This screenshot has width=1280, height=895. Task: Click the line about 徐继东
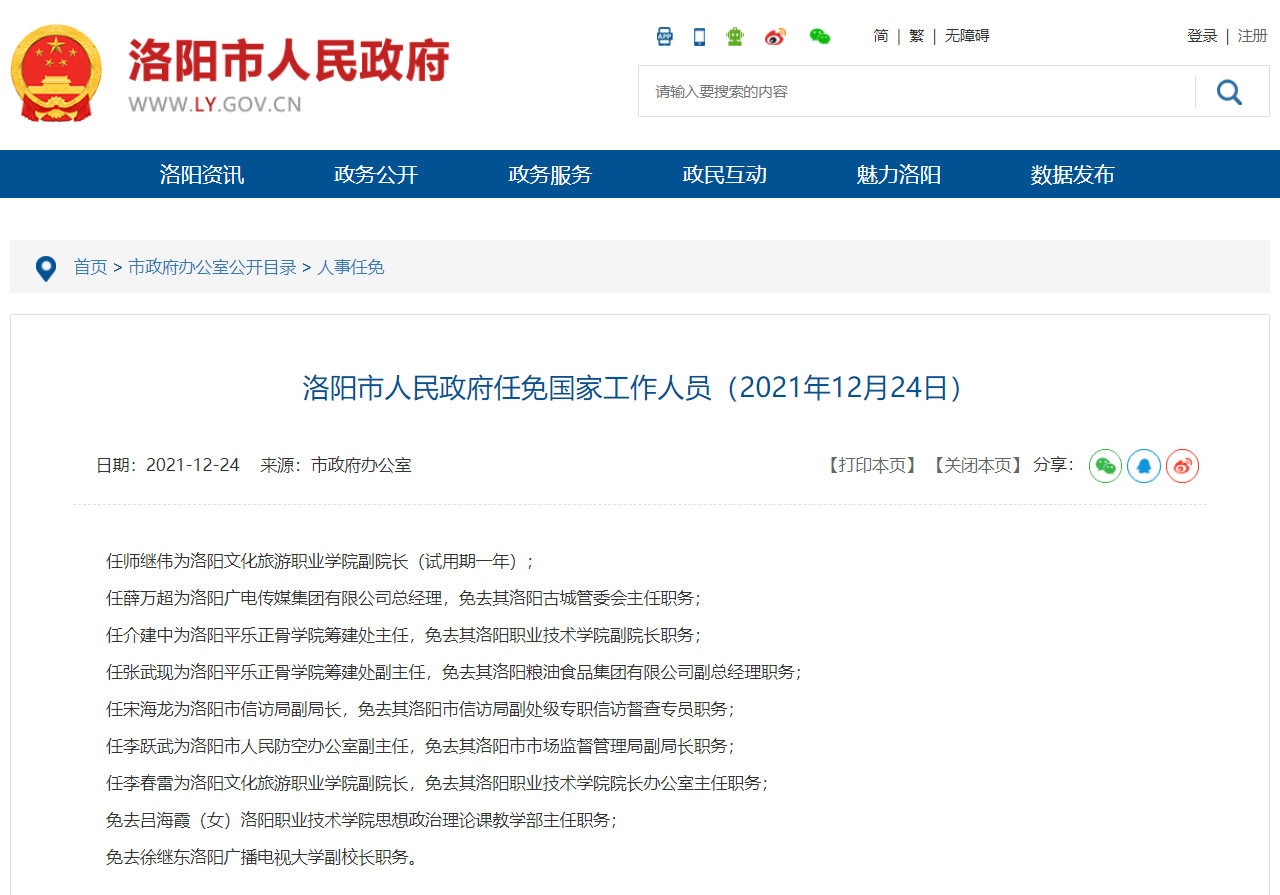tap(261, 857)
